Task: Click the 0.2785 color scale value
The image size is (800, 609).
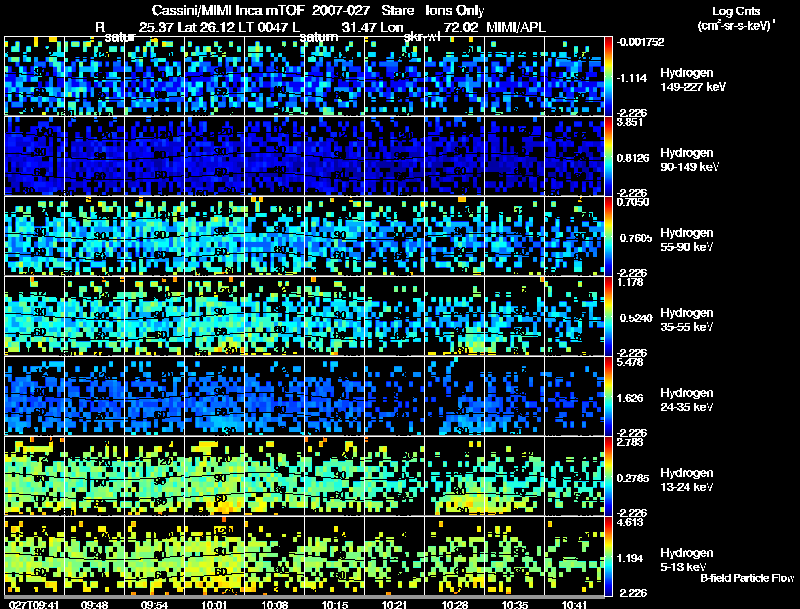Action: (x=633, y=478)
